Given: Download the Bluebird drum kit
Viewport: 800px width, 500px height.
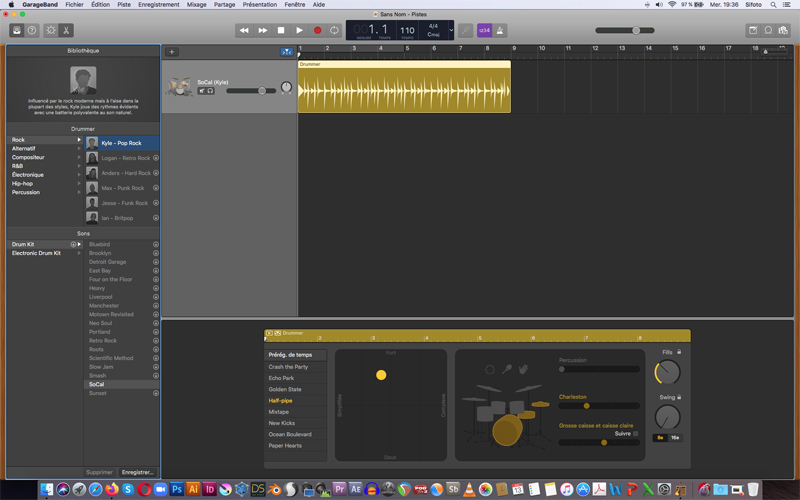Looking at the screenshot, I should 156,244.
